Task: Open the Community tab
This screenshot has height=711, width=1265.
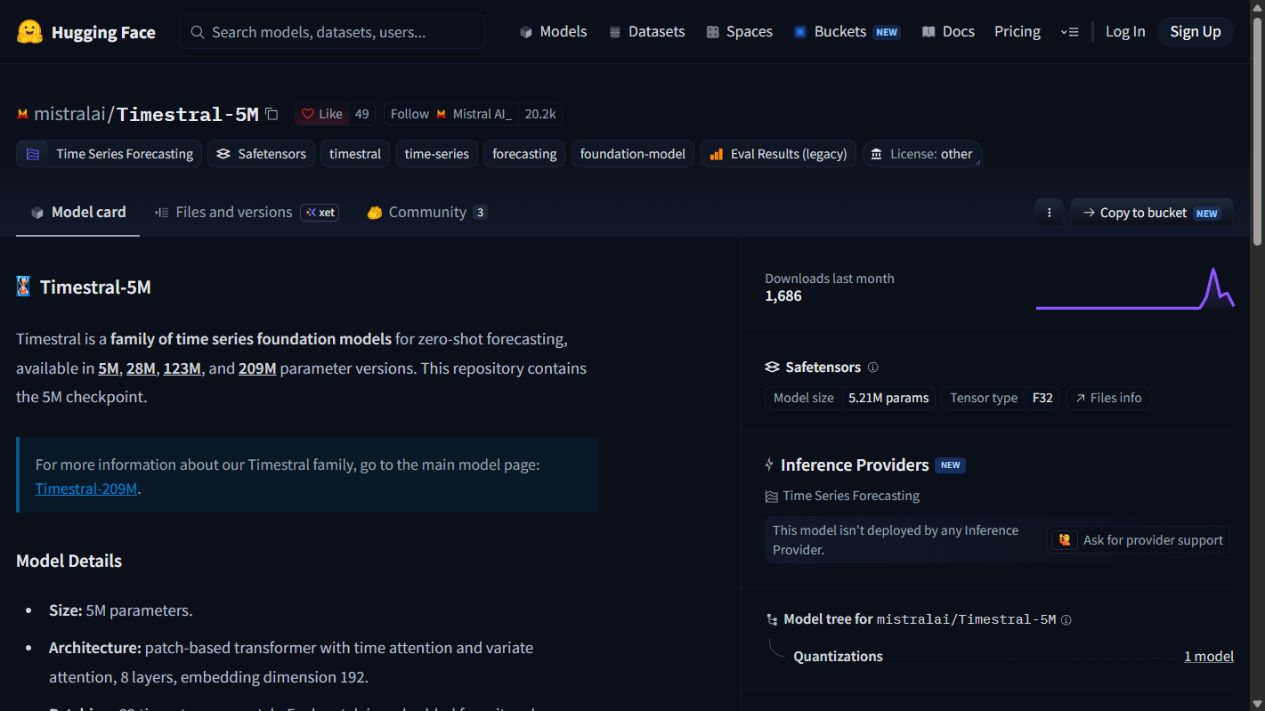Action: click(427, 212)
